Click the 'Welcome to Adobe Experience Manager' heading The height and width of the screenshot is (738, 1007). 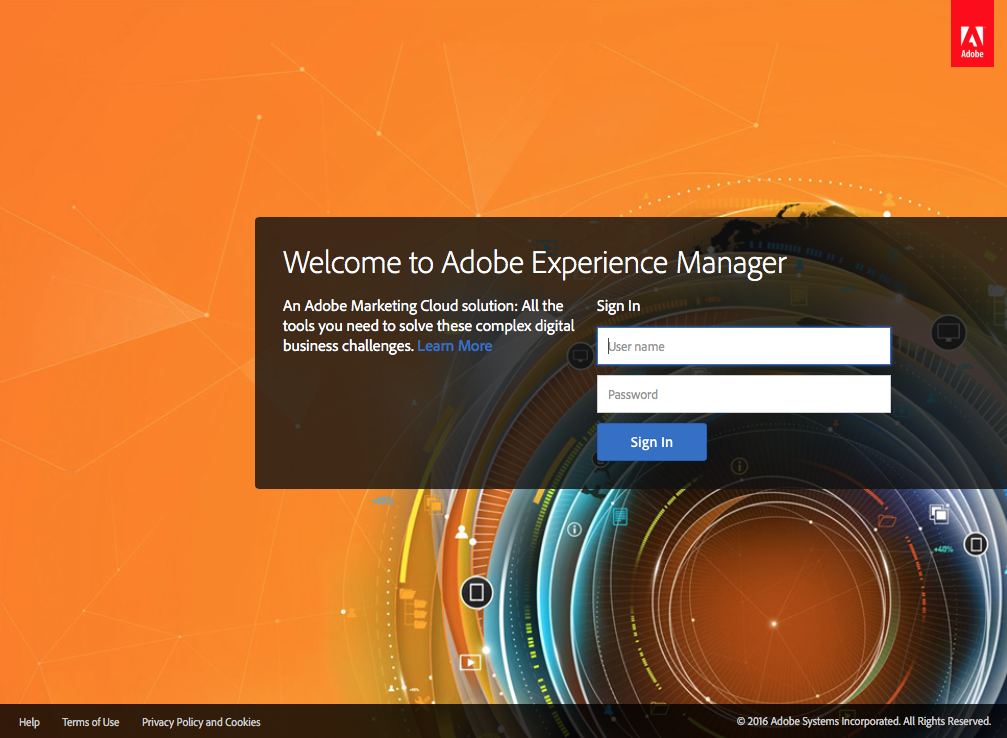(535, 263)
